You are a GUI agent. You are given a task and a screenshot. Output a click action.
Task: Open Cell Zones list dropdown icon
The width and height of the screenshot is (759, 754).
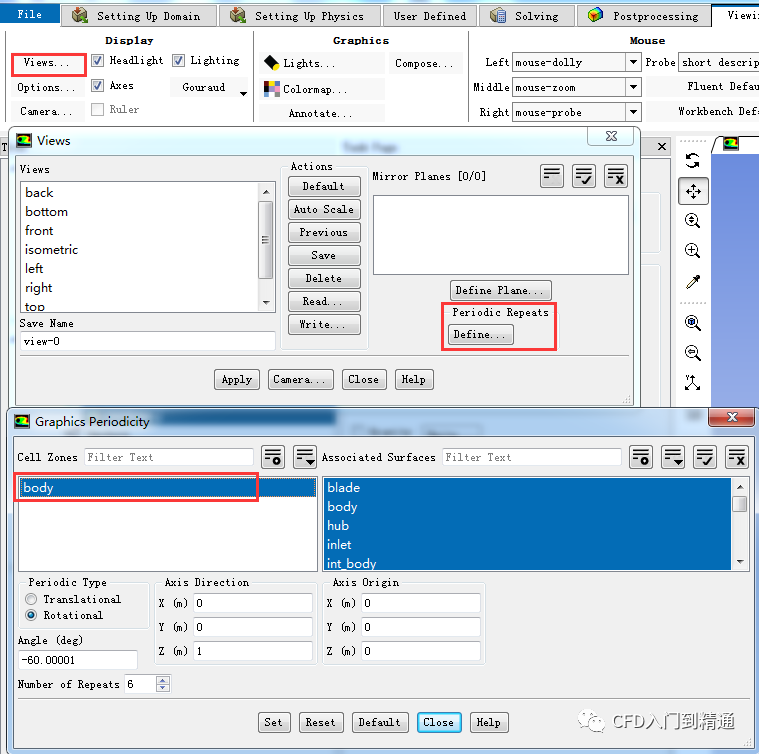[x=305, y=457]
